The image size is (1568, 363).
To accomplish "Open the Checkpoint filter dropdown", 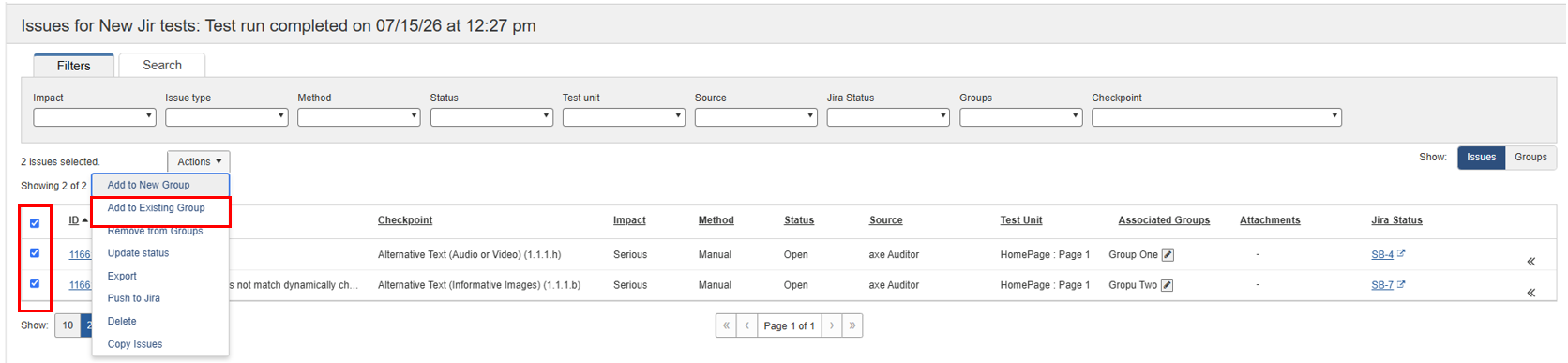I will (x=1216, y=117).
